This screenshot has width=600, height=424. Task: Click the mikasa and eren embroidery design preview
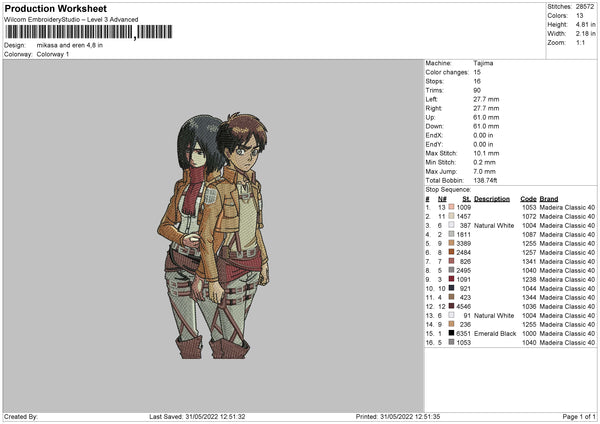pyautogui.click(x=213, y=235)
